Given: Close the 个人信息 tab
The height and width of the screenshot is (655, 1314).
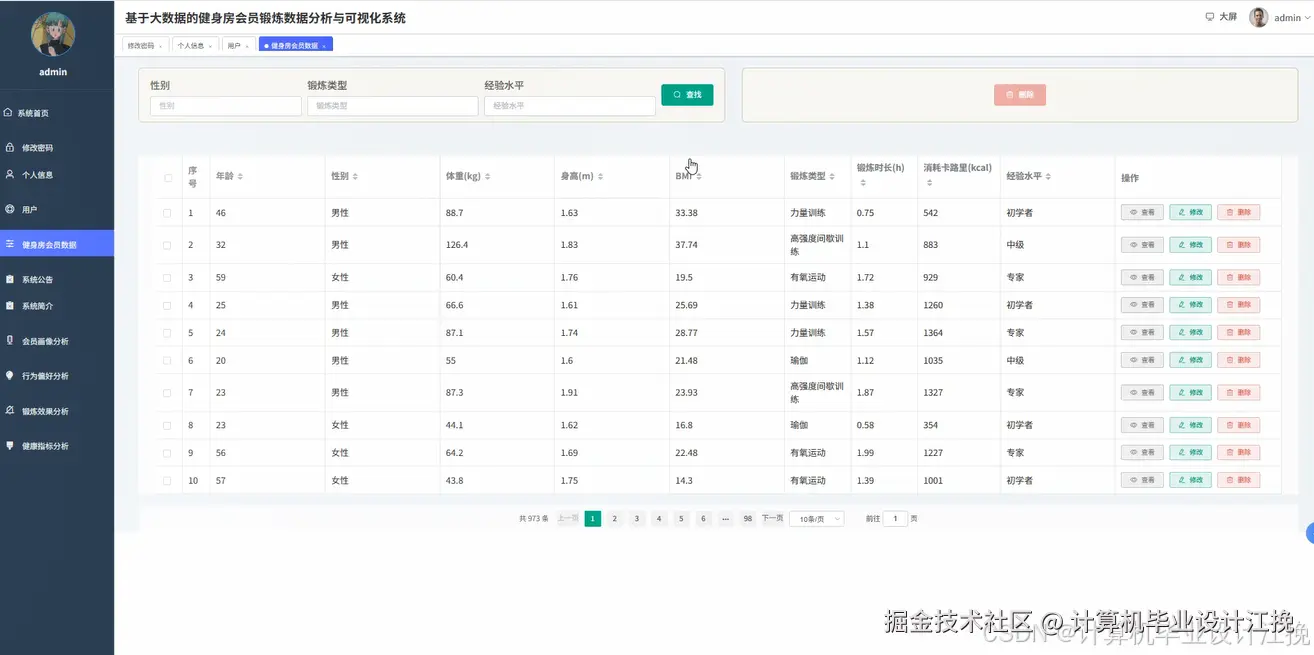Looking at the screenshot, I should (x=210, y=46).
